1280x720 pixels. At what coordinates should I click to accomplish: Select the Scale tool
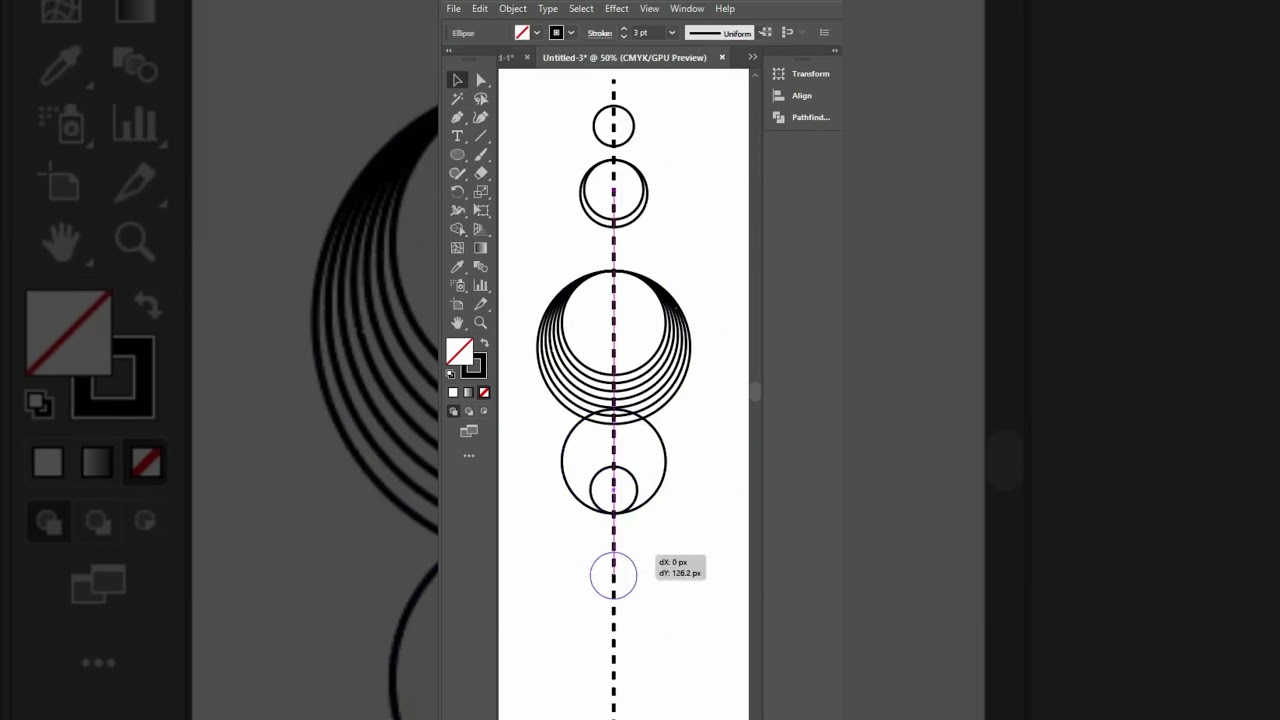tap(481, 192)
